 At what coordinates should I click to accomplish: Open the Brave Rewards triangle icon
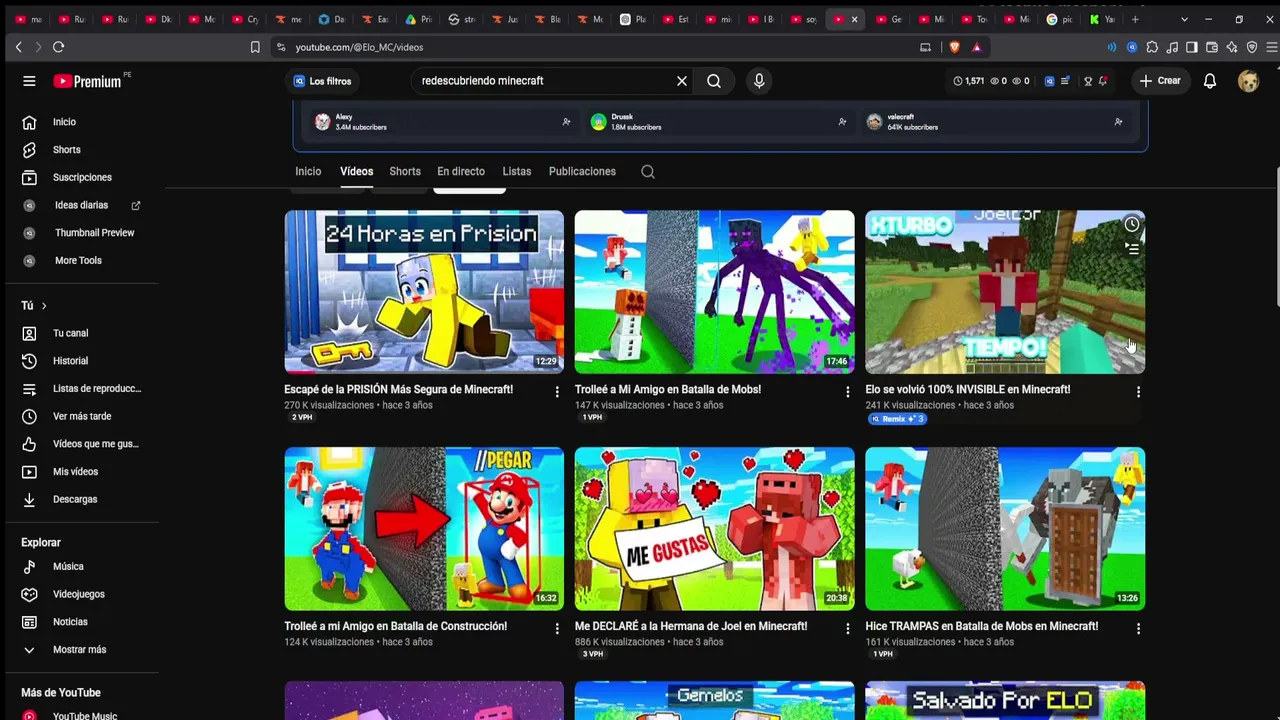977,47
